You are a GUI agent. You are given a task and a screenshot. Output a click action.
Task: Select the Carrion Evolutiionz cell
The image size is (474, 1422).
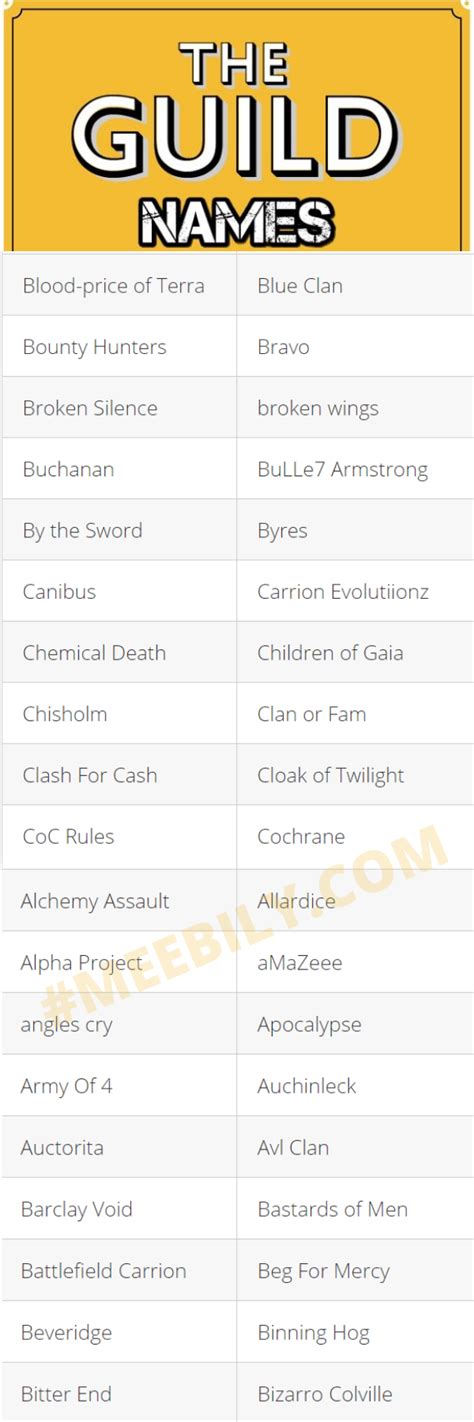[355, 590]
